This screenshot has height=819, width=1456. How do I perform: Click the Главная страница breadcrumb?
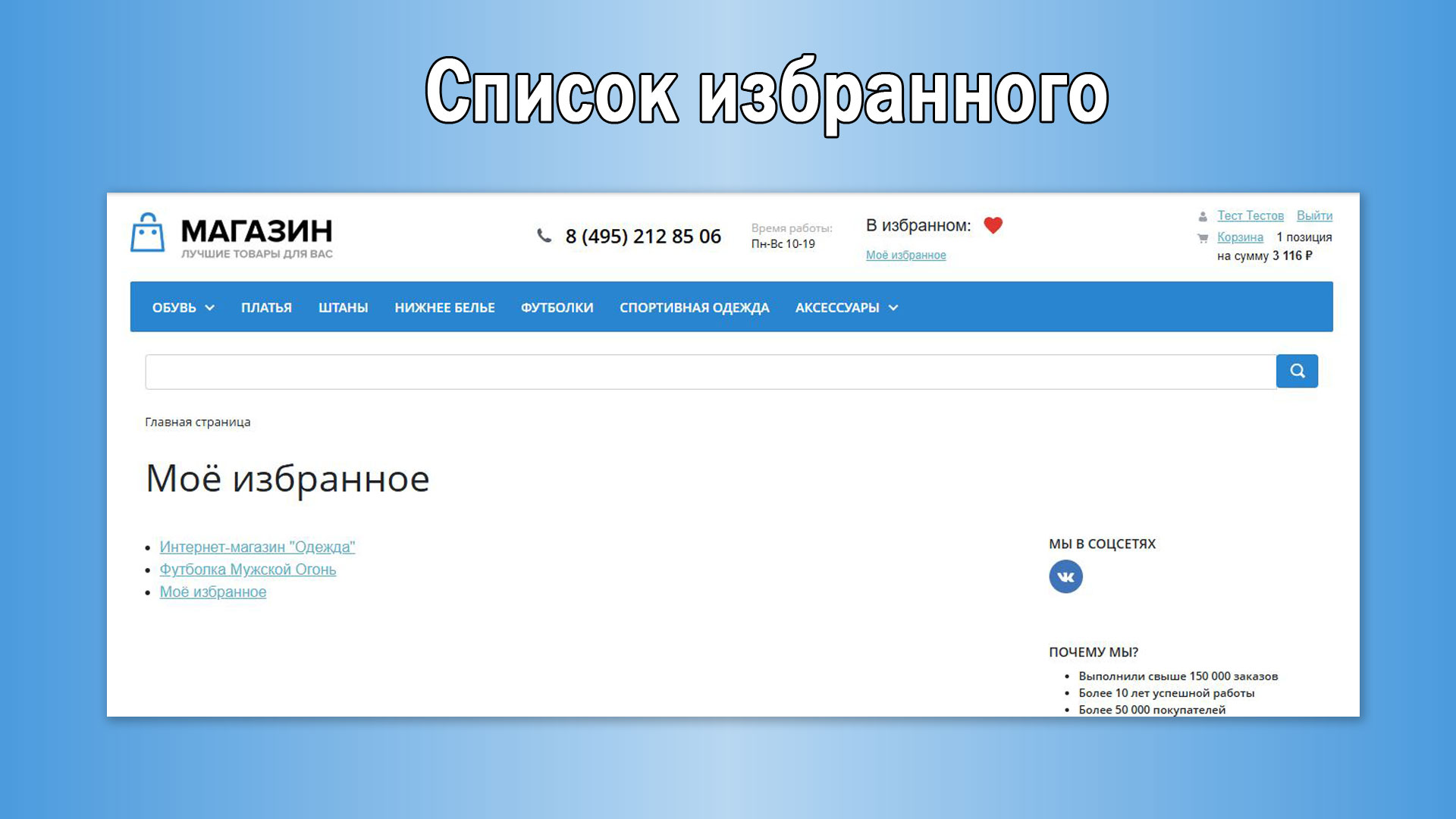pos(197,422)
